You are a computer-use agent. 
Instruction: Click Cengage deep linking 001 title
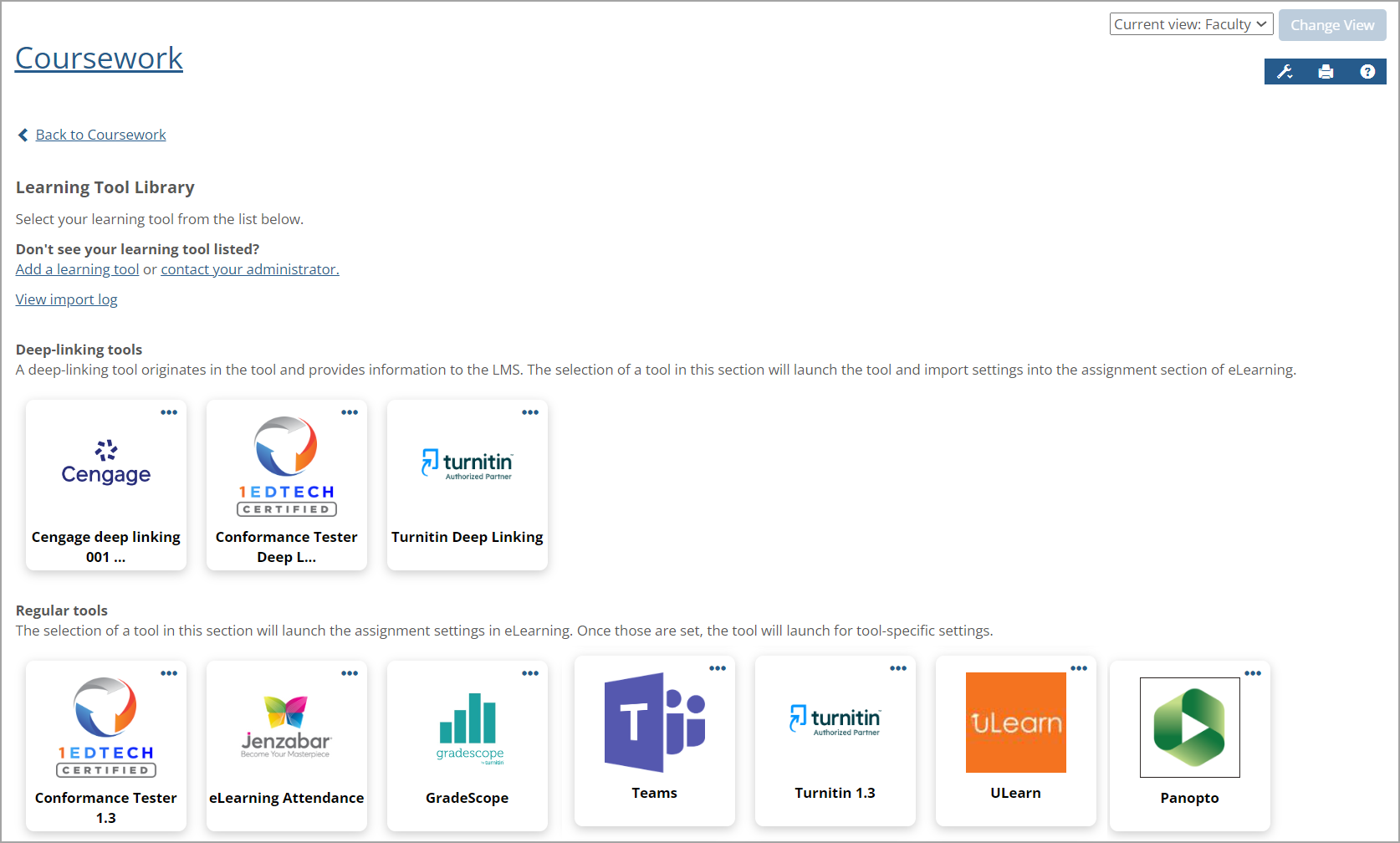pyautogui.click(x=106, y=547)
